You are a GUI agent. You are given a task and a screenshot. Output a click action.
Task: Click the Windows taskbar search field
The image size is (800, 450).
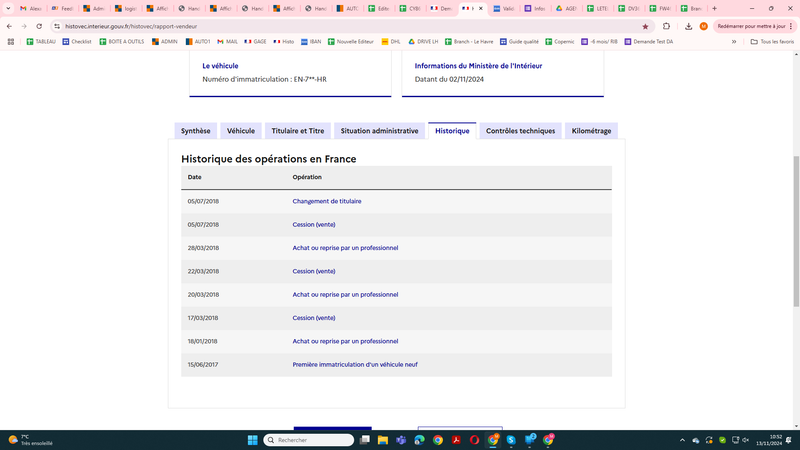click(x=309, y=440)
